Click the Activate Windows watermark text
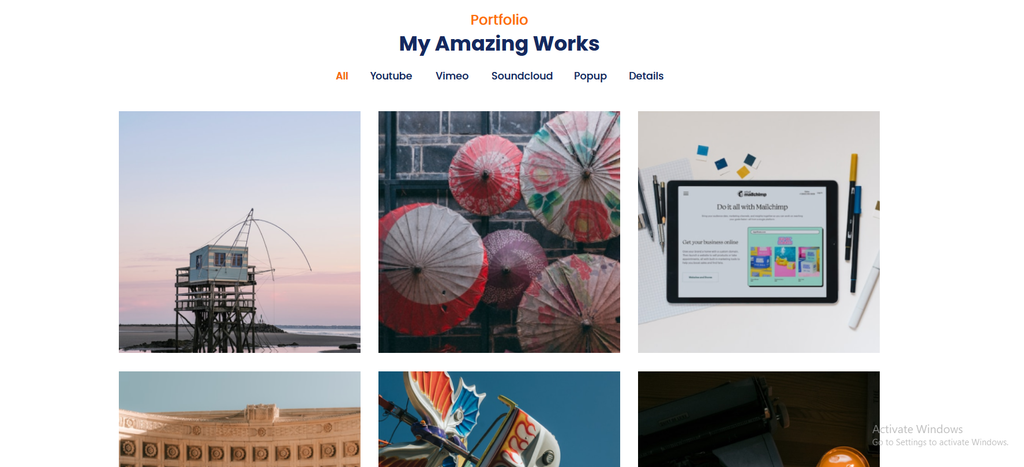 click(x=917, y=429)
